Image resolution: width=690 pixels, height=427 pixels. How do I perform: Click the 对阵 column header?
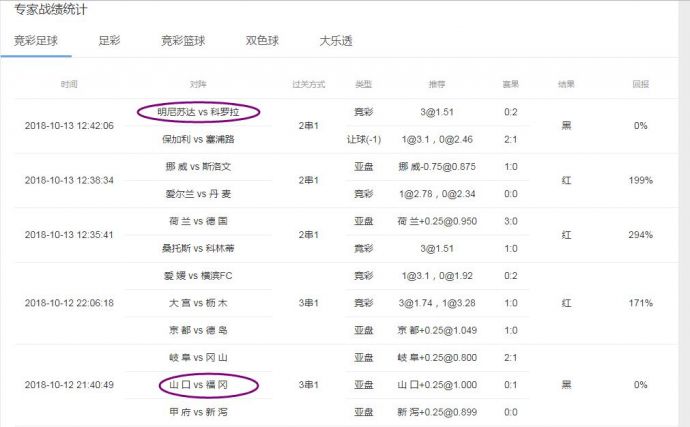198,84
